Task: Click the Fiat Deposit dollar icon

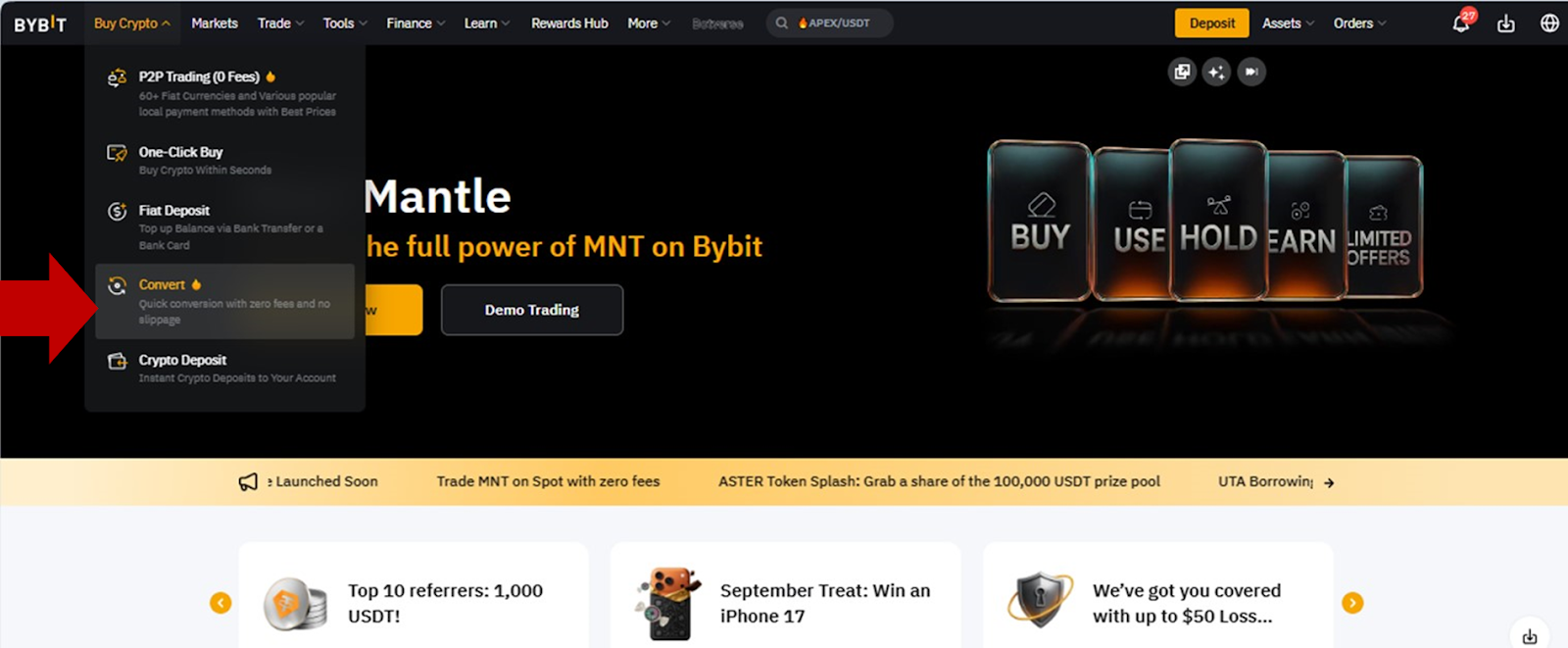Action: coord(117,211)
